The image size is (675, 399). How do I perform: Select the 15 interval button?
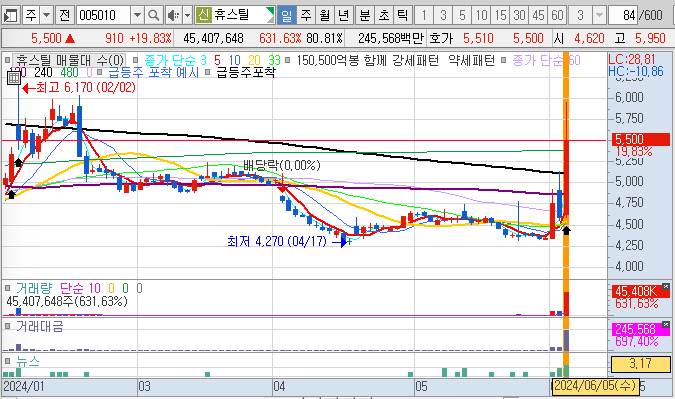click(x=500, y=15)
